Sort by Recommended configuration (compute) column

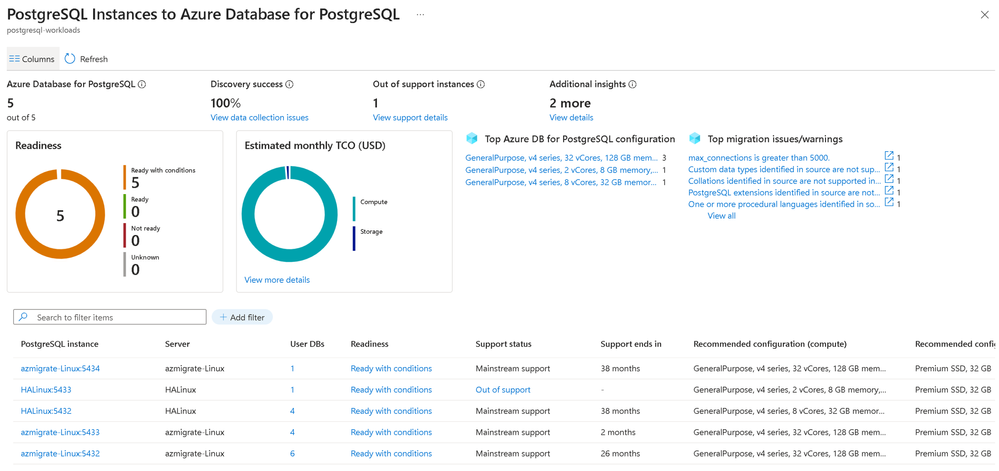pyautogui.click(x=770, y=344)
